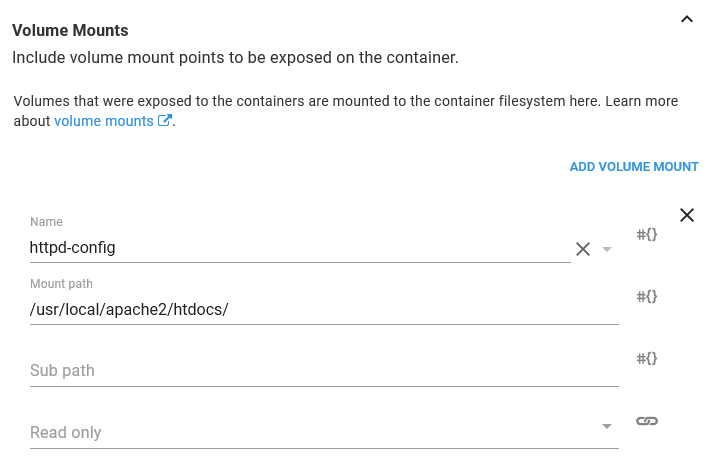Open the volume mounts documentation link

click(x=104, y=121)
